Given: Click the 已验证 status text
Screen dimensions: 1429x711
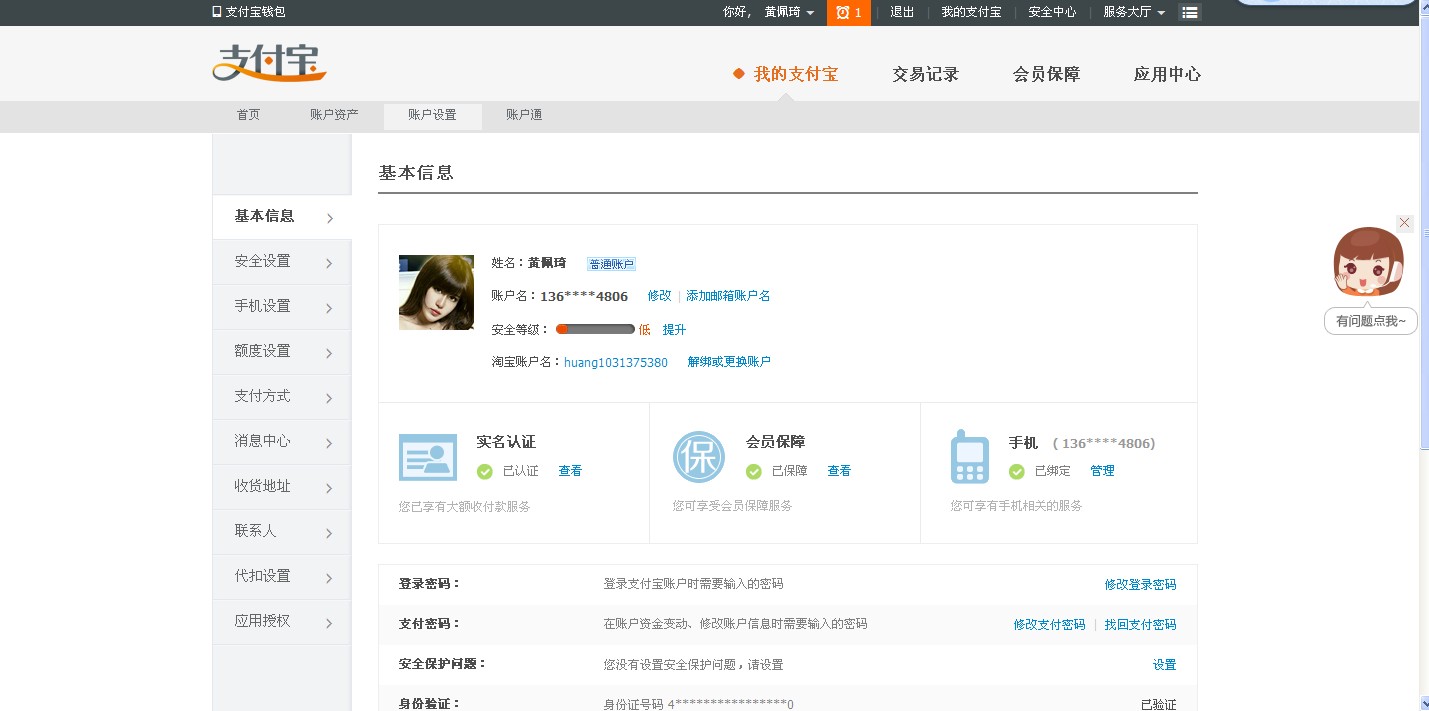Looking at the screenshot, I should (x=1158, y=704).
